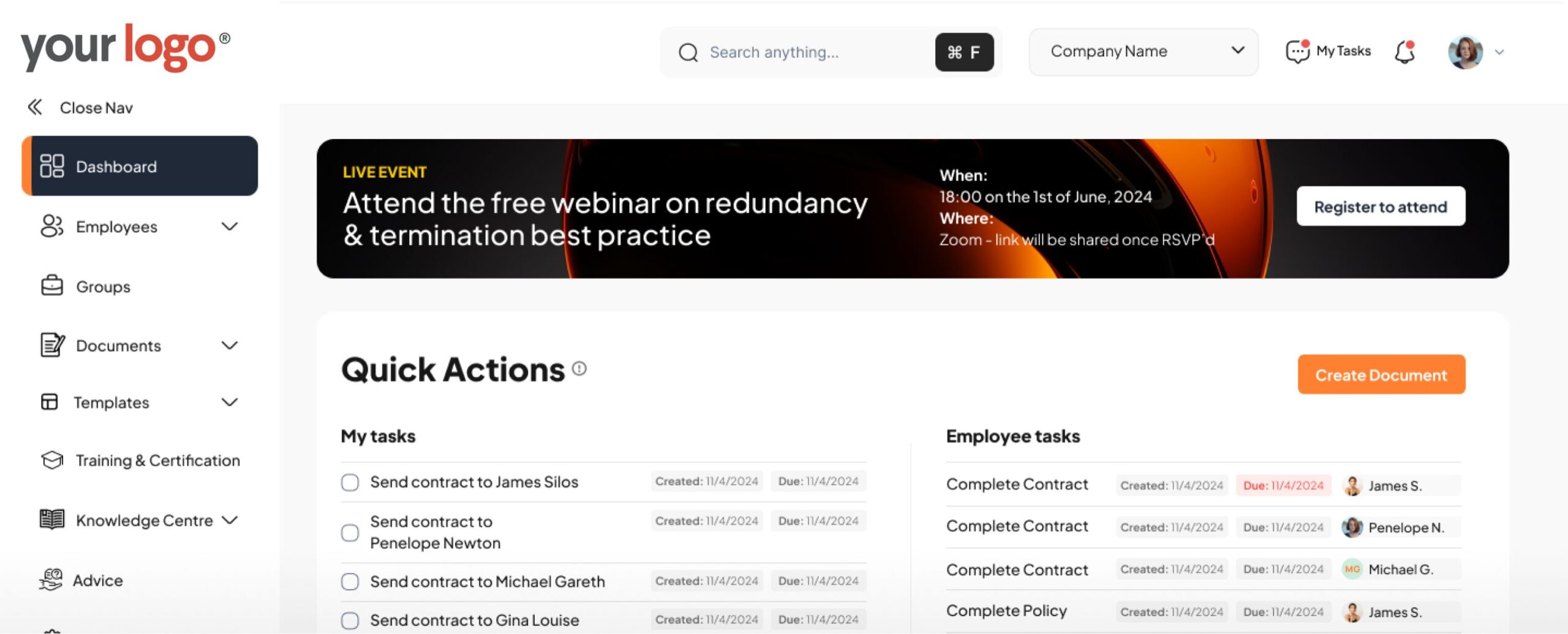The width and height of the screenshot is (1568, 634).
Task: Open the user profile avatar menu
Action: [1465, 52]
